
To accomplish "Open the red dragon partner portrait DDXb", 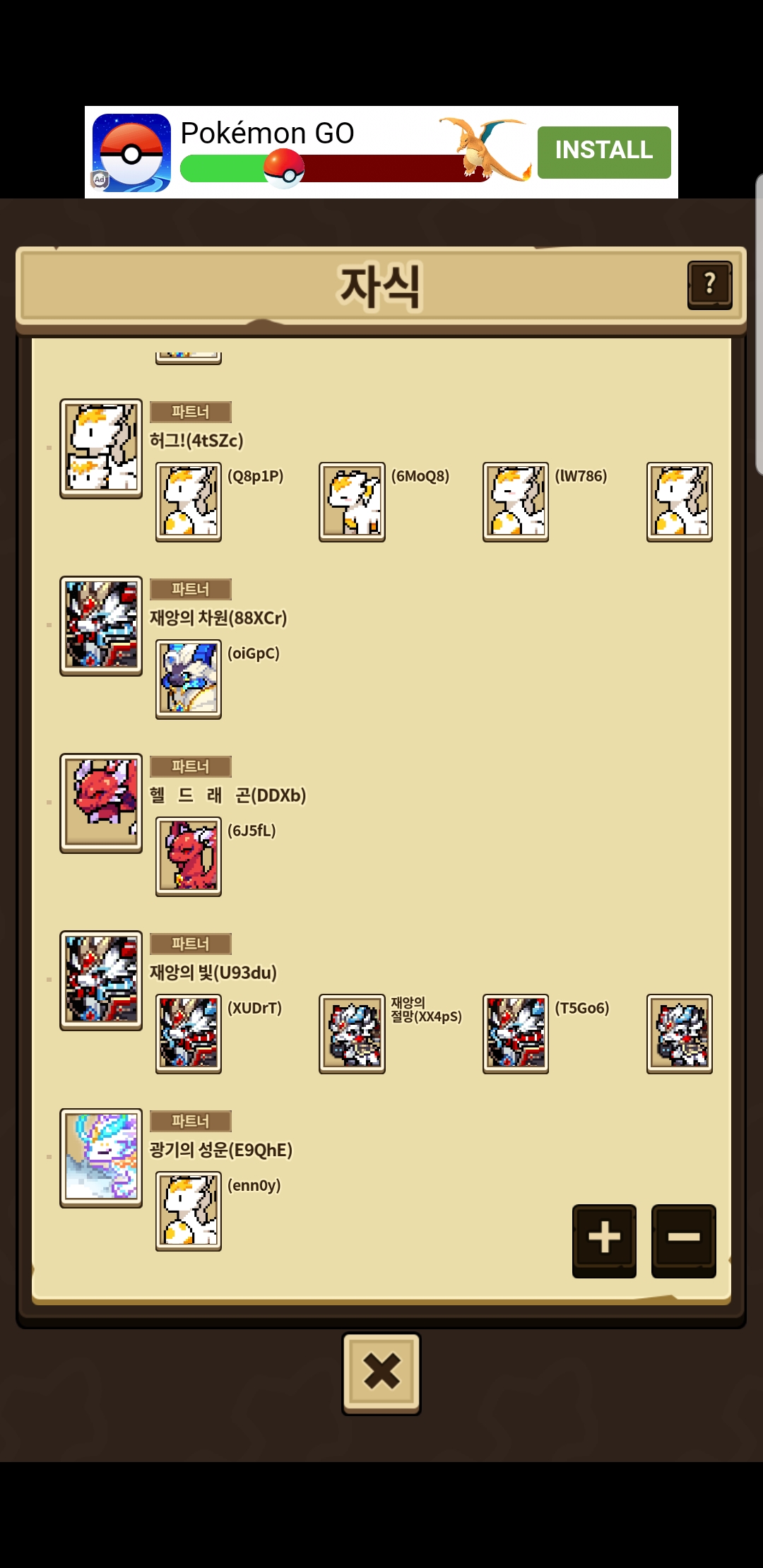I will point(101,803).
